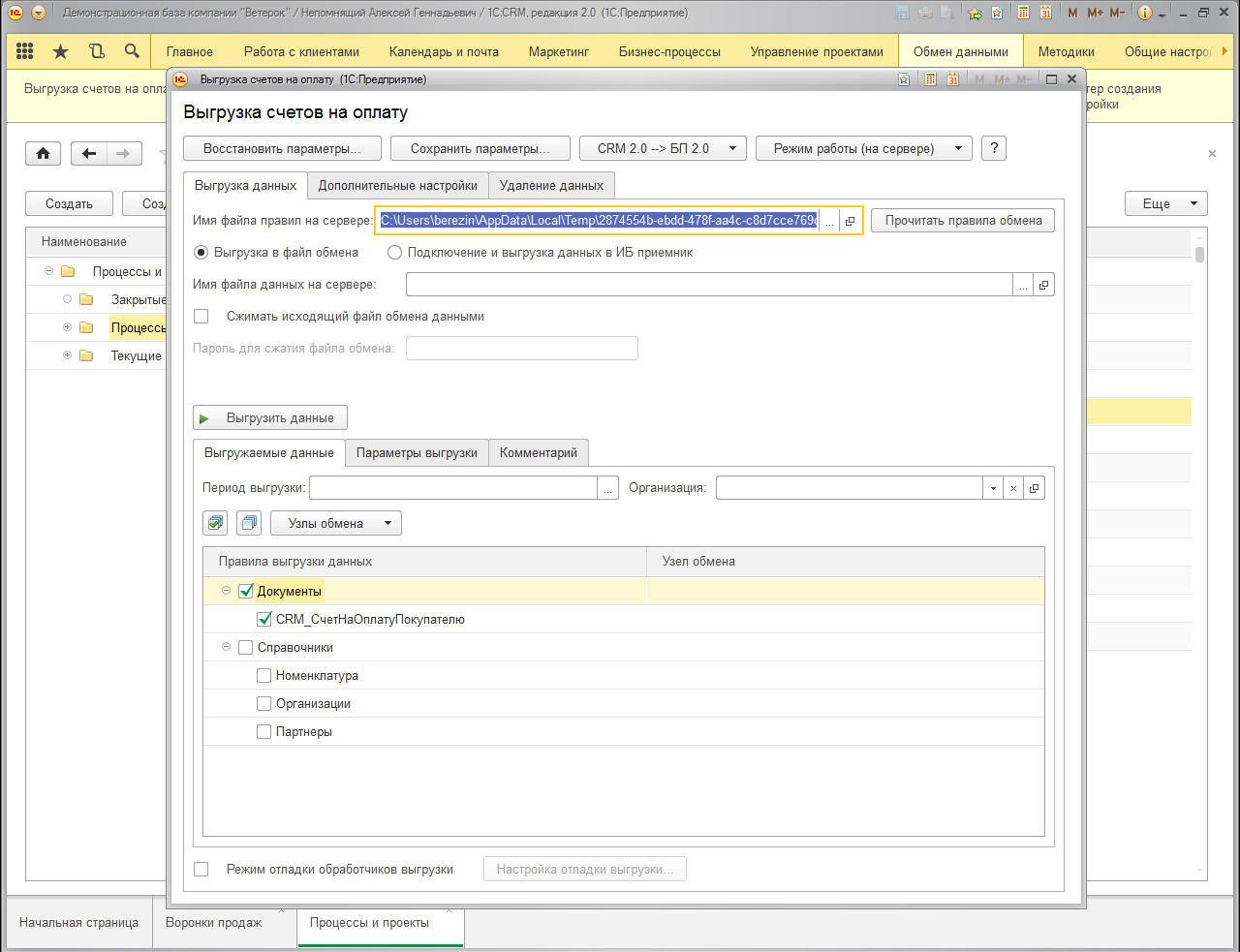The height and width of the screenshot is (952, 1240).
Task: Uncheck the Документы rule checkbox
Action: click(x=245, y=591)
